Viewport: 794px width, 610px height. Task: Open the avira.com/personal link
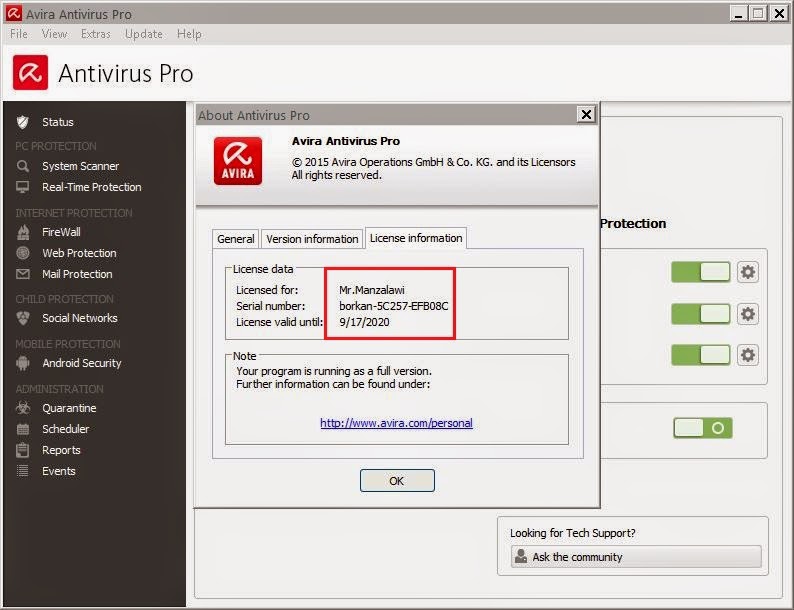396,423
